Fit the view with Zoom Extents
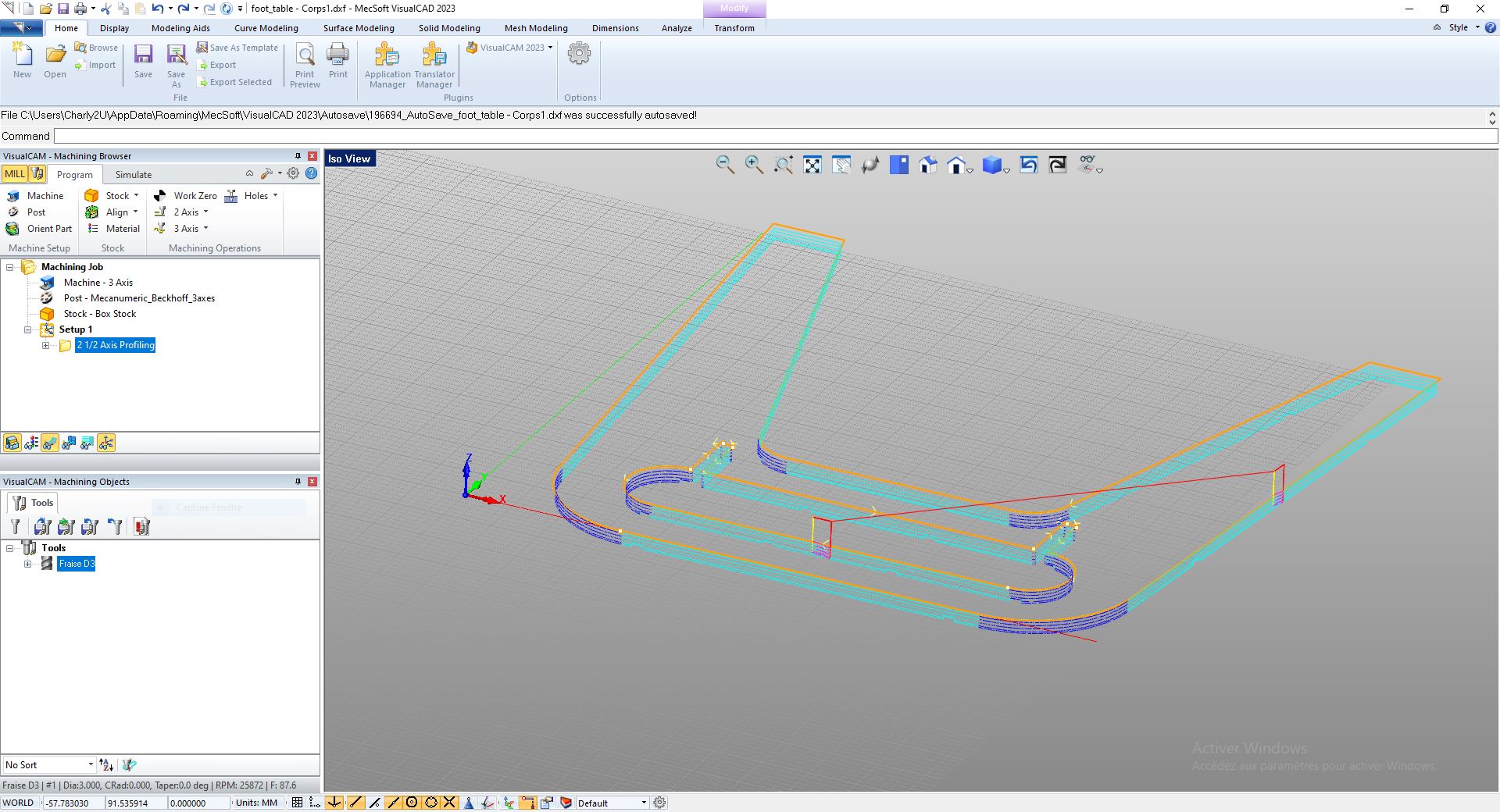Image resolution: width=1500 pixels, height=812 pixels. click(x=812, y=165)
